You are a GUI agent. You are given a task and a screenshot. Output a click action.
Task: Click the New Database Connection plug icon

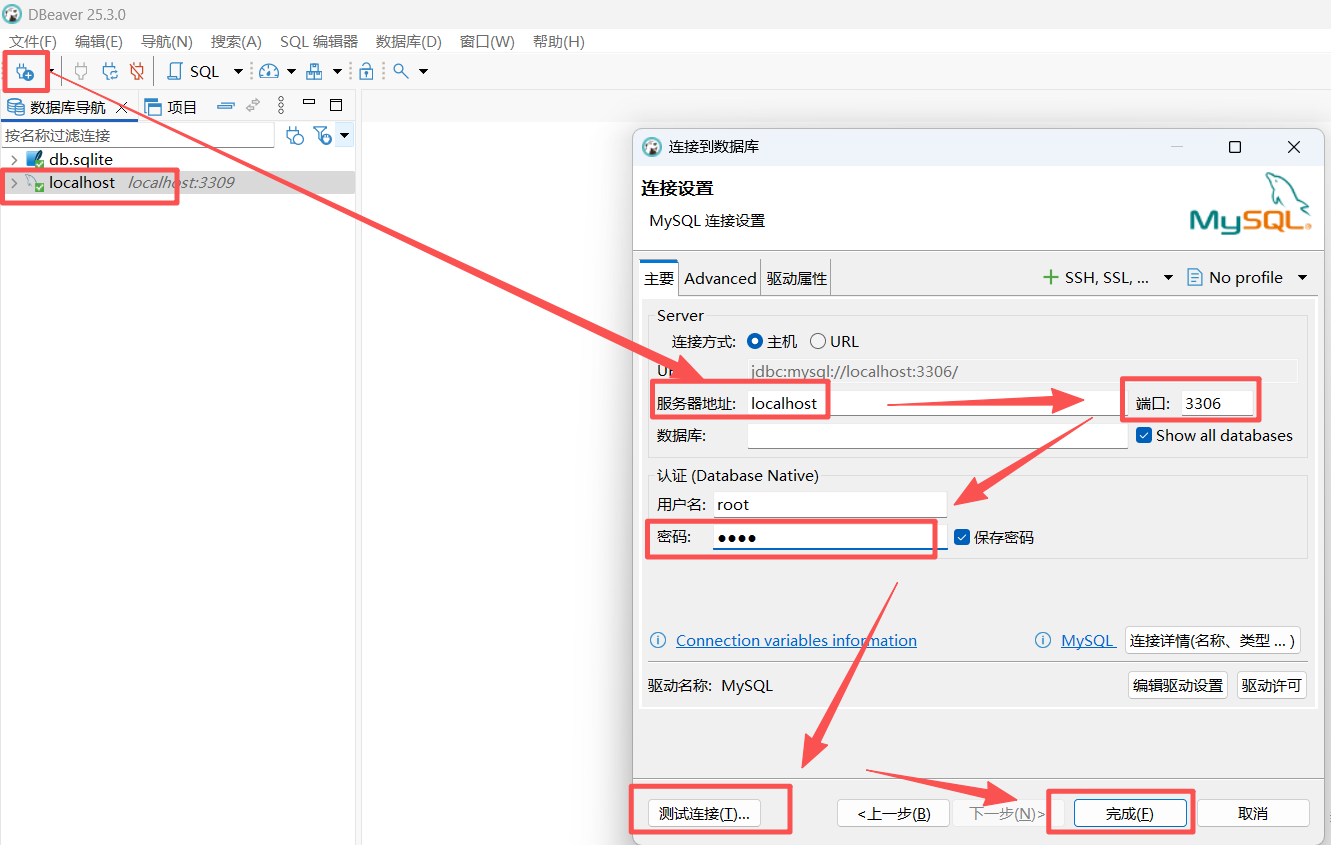click(24, 72)
